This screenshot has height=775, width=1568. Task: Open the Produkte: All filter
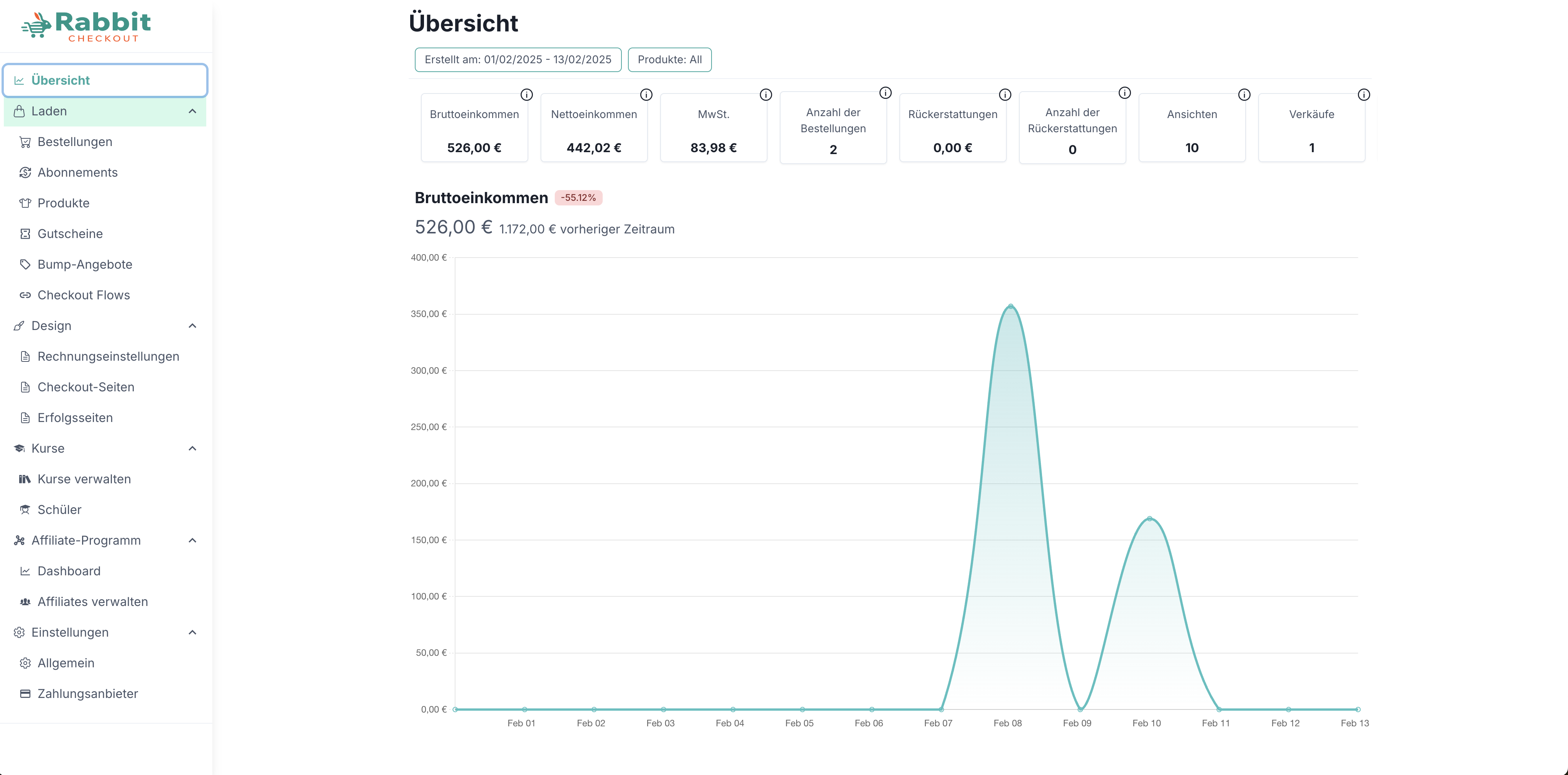669,60
